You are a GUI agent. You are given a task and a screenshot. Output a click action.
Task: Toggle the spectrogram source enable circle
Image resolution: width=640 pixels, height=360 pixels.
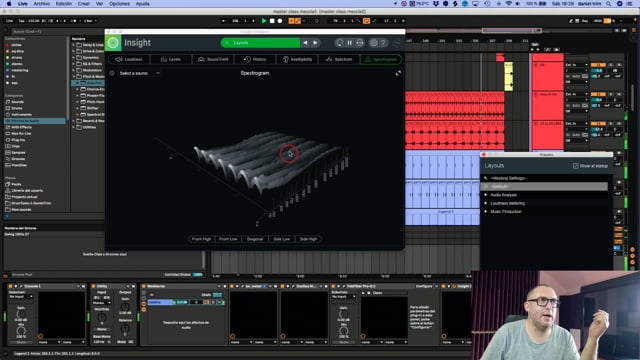(x=112, y=73)
